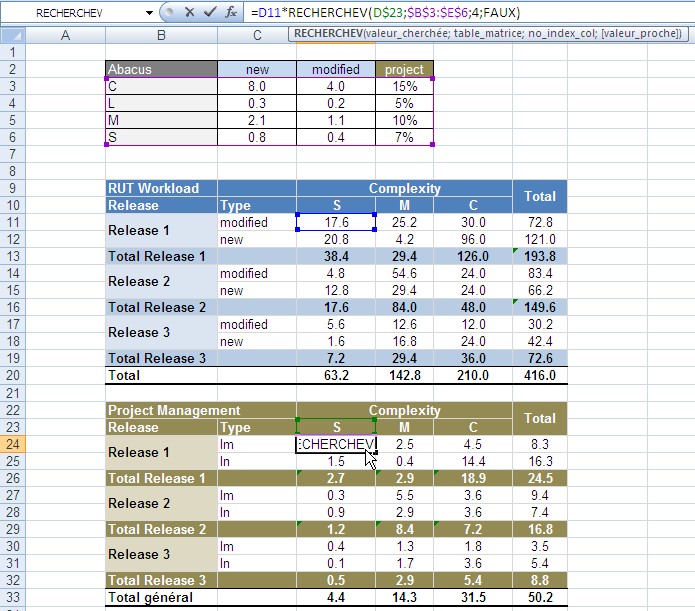
Task: Cancel the formula entry with the X icon
Action: pos(190,12)
